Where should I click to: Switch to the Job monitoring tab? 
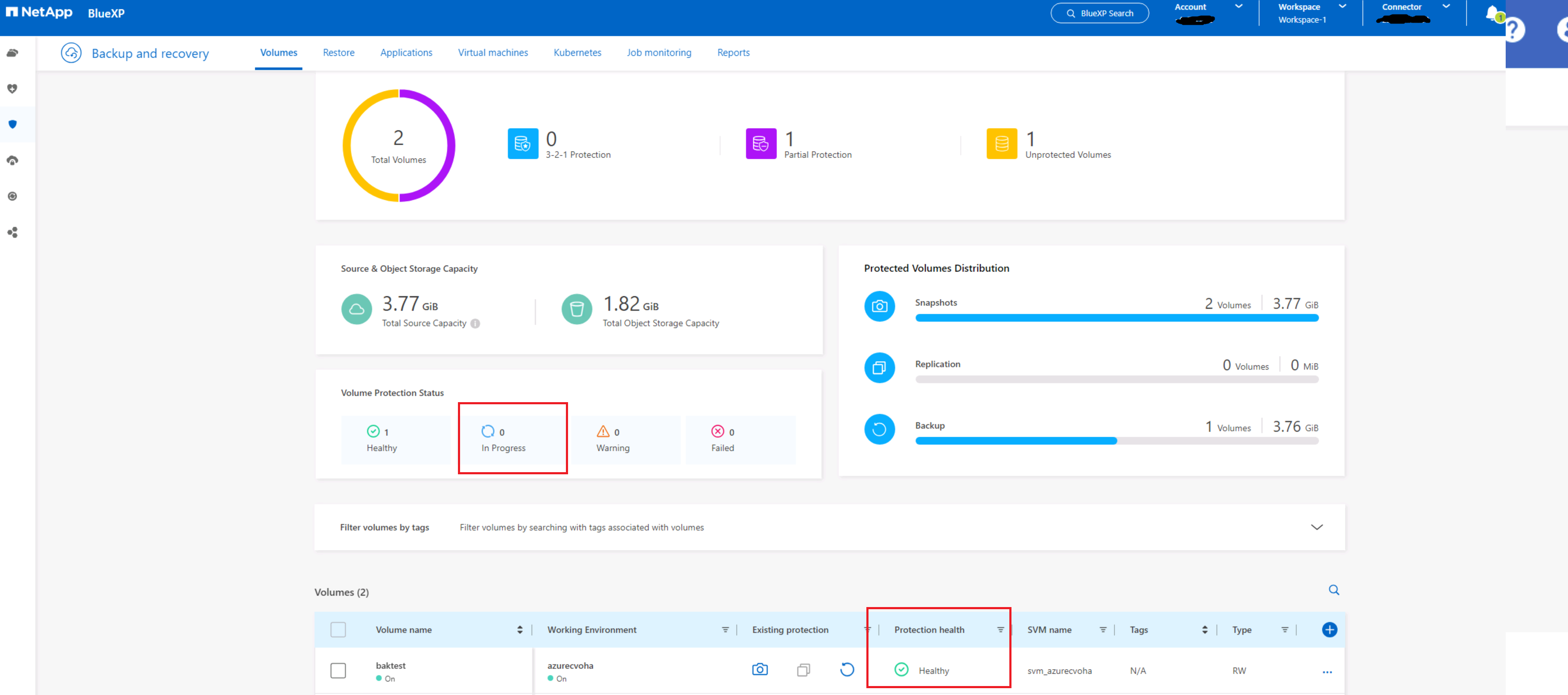coord(659,53)
